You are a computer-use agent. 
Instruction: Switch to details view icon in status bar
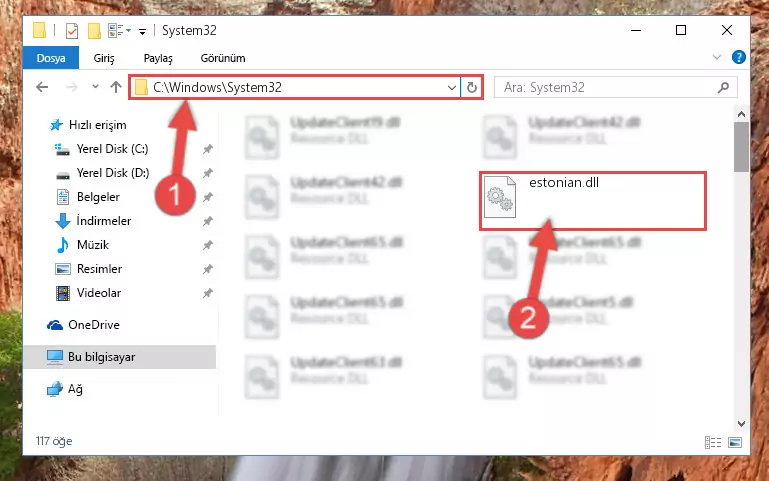tap(713, 442)
